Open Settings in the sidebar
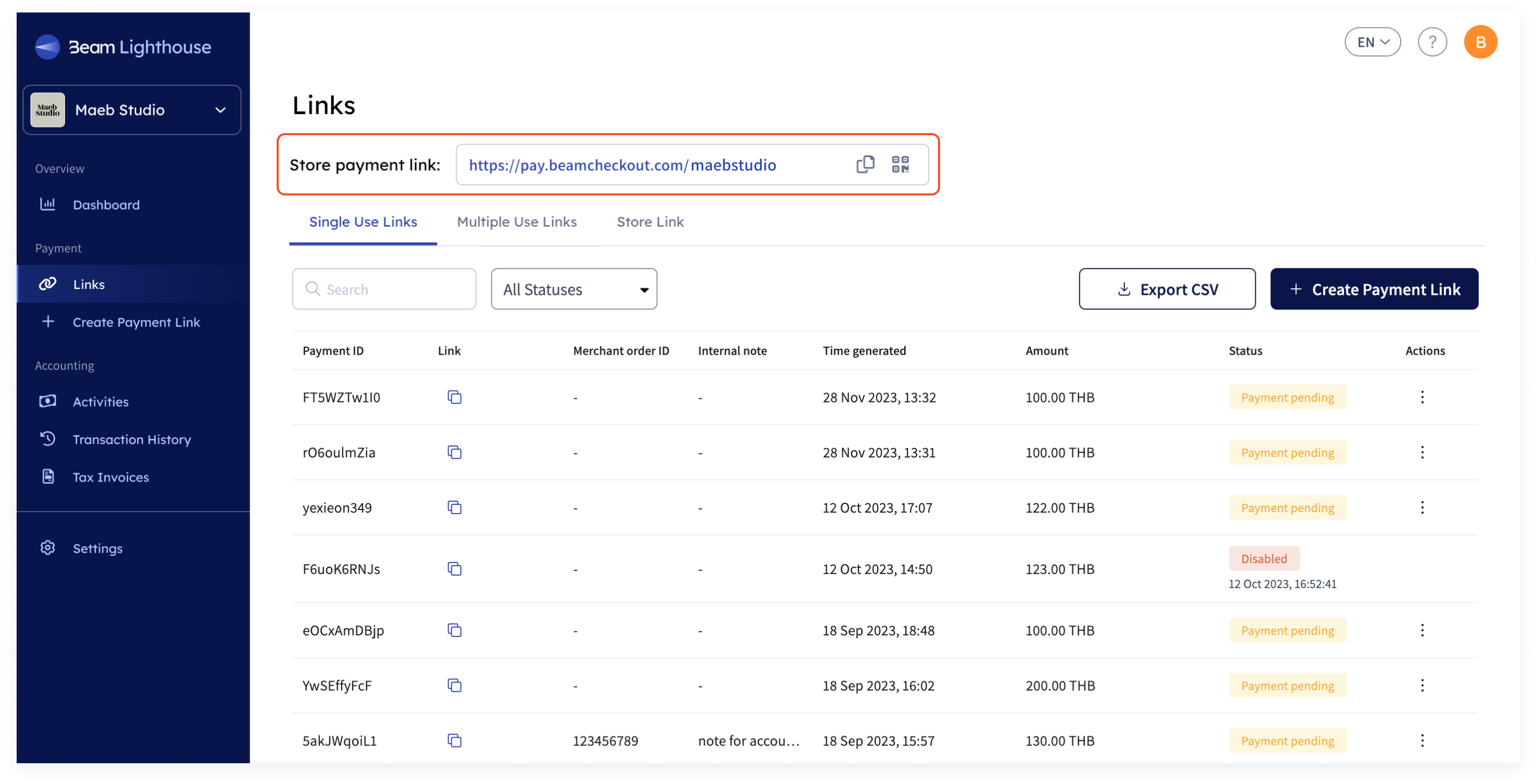Viewport: 1537px width, 784px height. [133, 548]
